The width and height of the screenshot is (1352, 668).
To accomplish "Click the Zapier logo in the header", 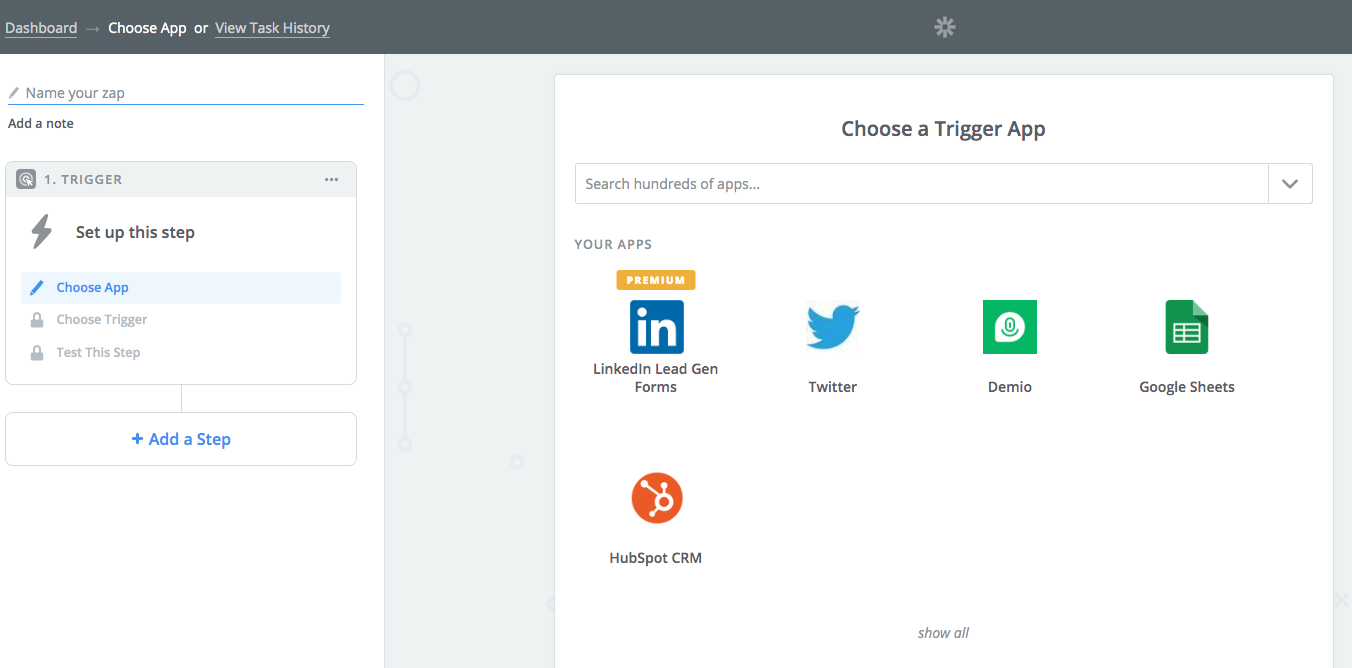I will 945,27.
